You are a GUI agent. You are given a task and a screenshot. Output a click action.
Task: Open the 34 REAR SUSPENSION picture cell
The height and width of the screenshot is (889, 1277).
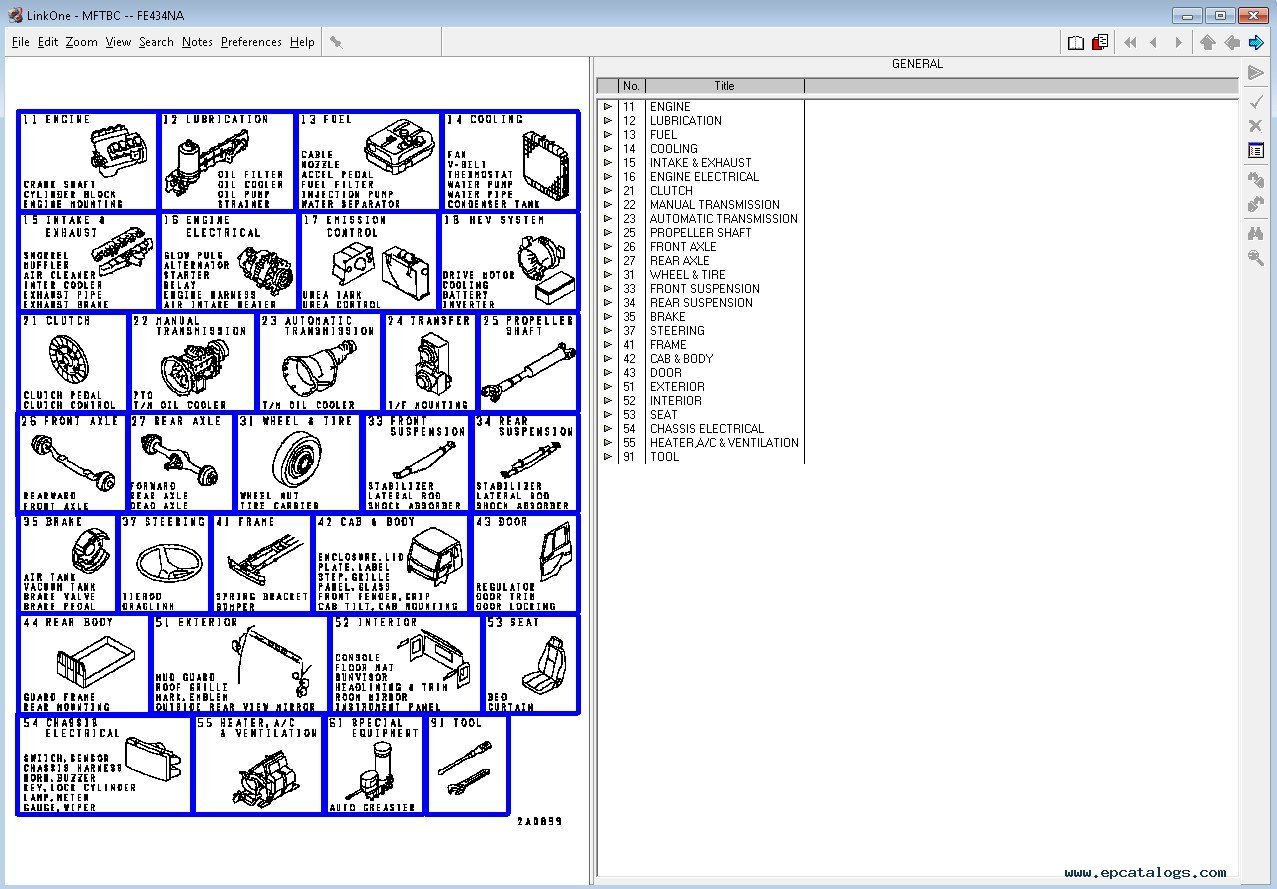[525, 463]
